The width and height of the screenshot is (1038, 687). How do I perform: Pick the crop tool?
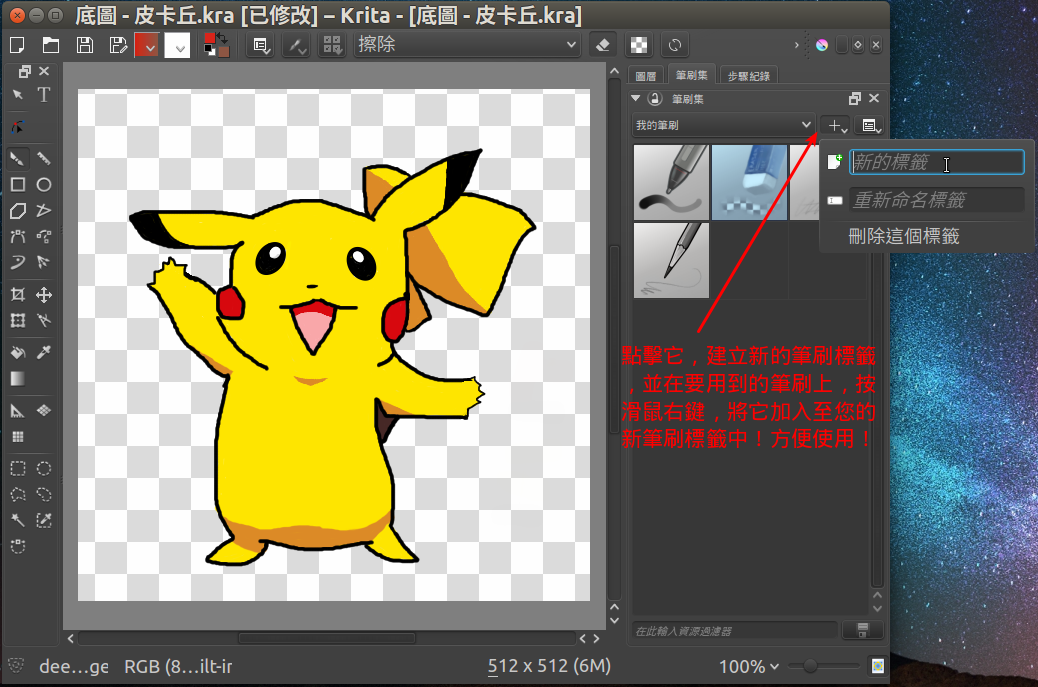point(18,295)
